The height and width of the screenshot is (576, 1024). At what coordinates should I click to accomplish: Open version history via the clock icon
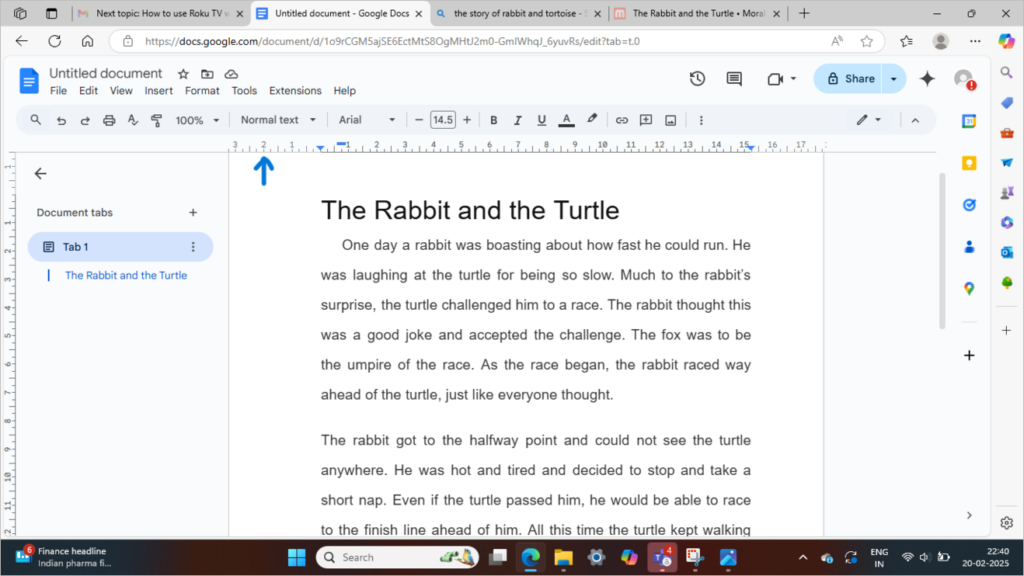tap(697, 78)
